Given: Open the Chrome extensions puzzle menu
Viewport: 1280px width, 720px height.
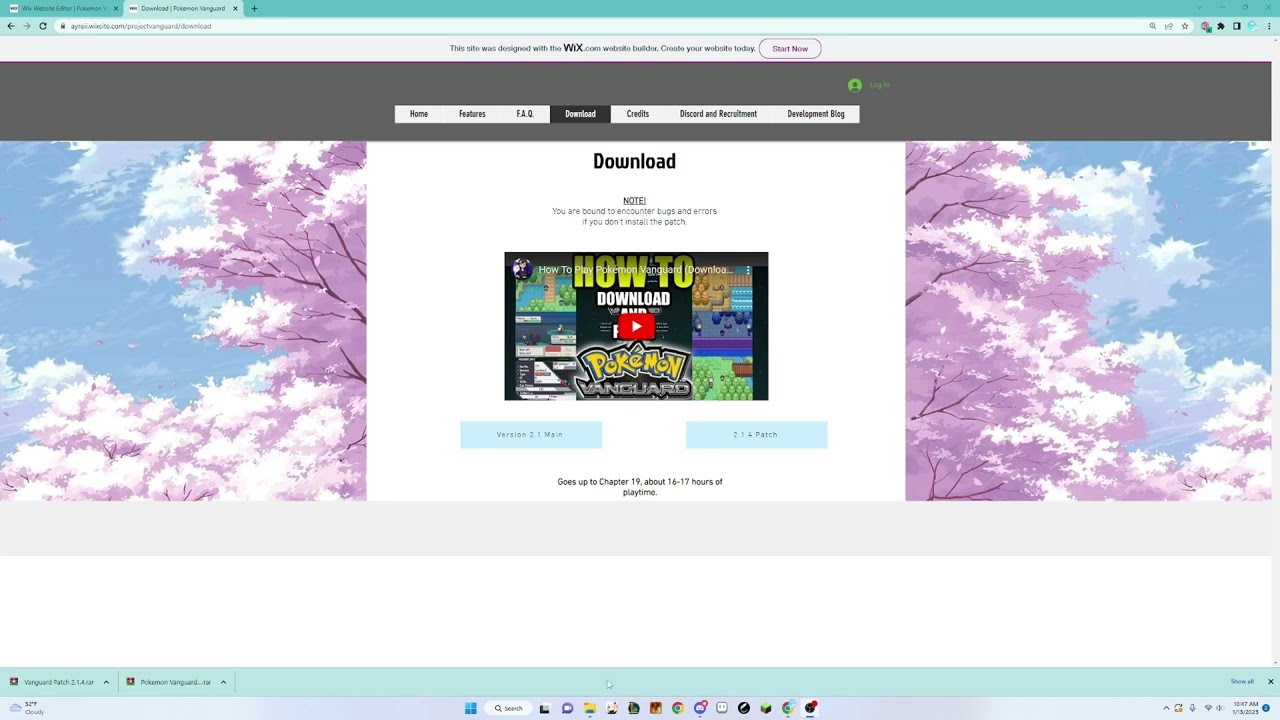Looking at the screenshot, I should (1221, 26).
